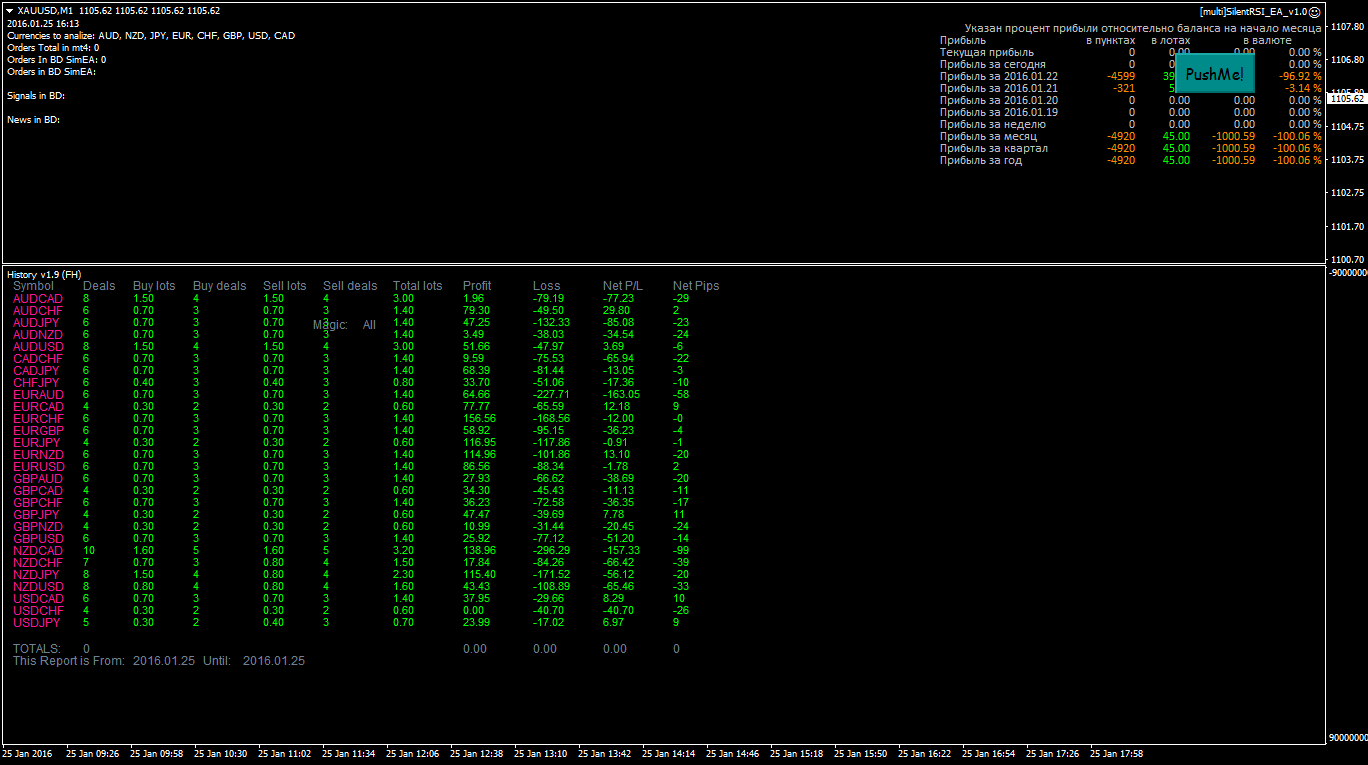Click the GBPCHF symbol
Image resolution: width=1368 pixels, height=765 pixels.
(x=38, y=502)
